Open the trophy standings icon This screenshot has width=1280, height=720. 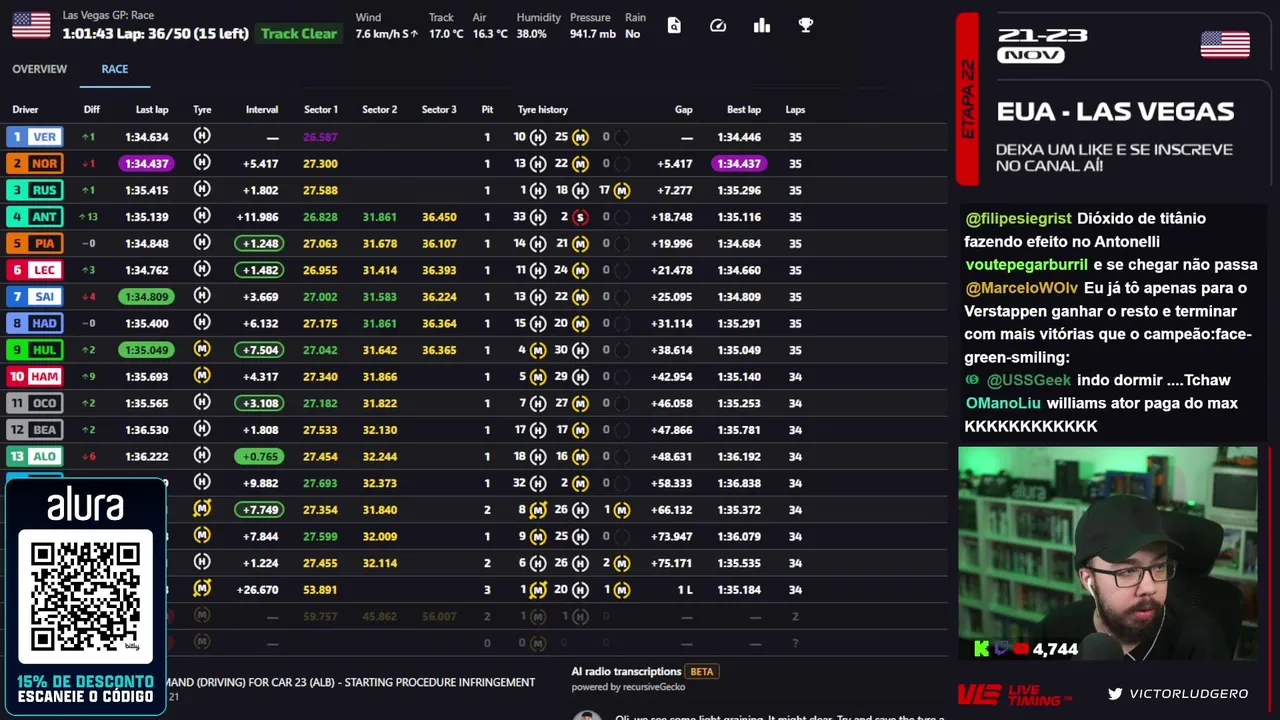point(806,26)
